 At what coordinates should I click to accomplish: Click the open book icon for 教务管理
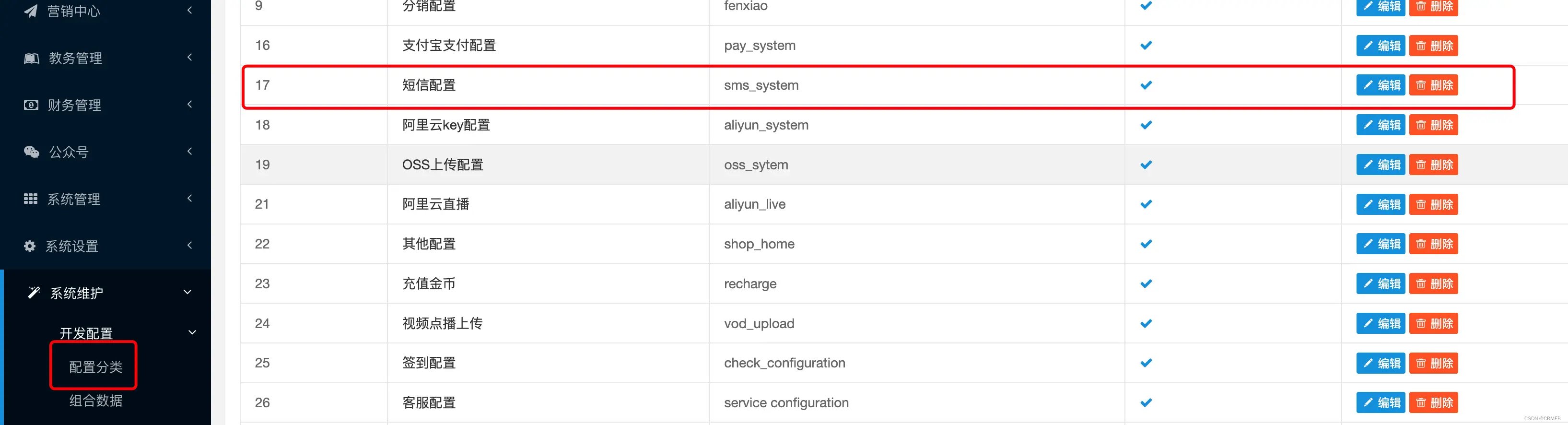(31, 59)
